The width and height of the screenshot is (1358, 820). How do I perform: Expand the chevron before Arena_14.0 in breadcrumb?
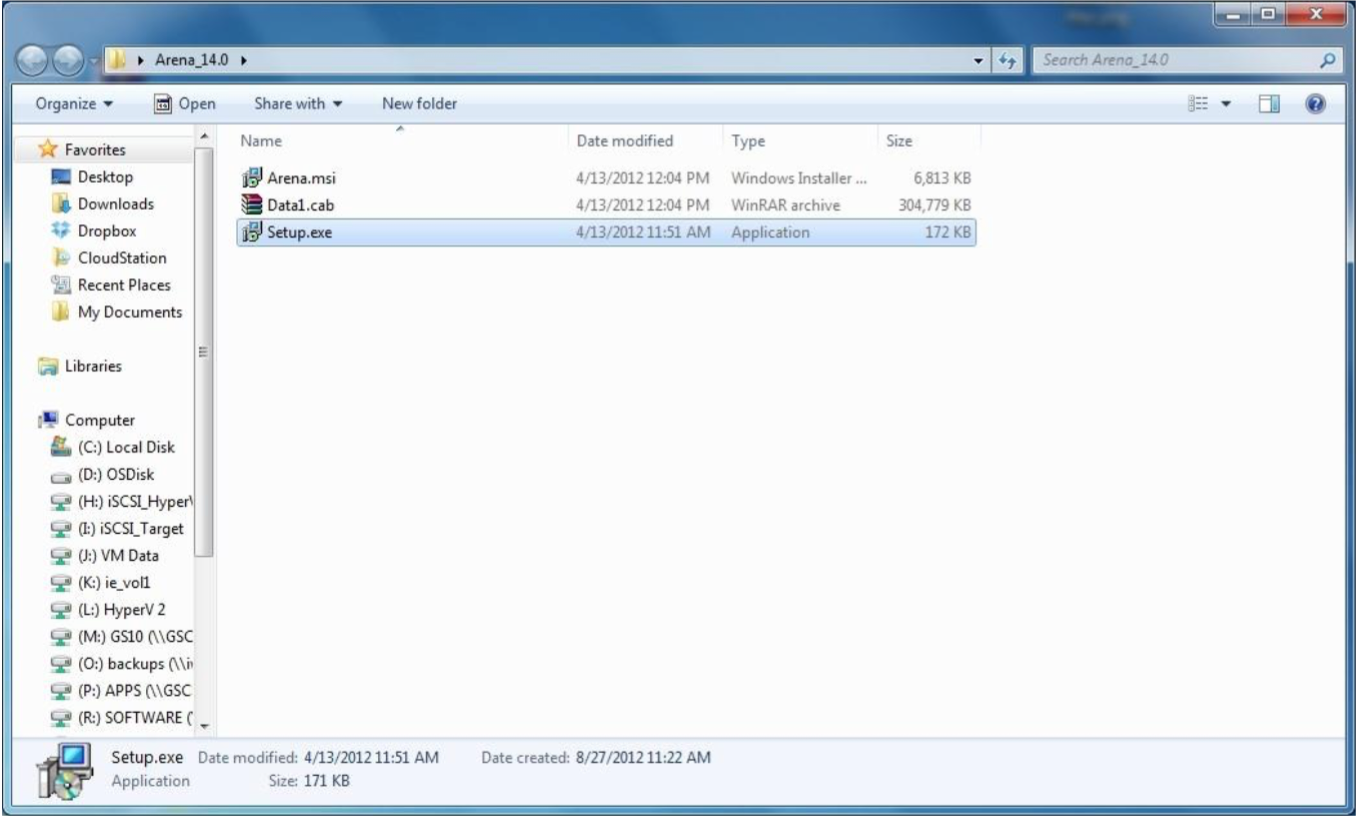143,62
